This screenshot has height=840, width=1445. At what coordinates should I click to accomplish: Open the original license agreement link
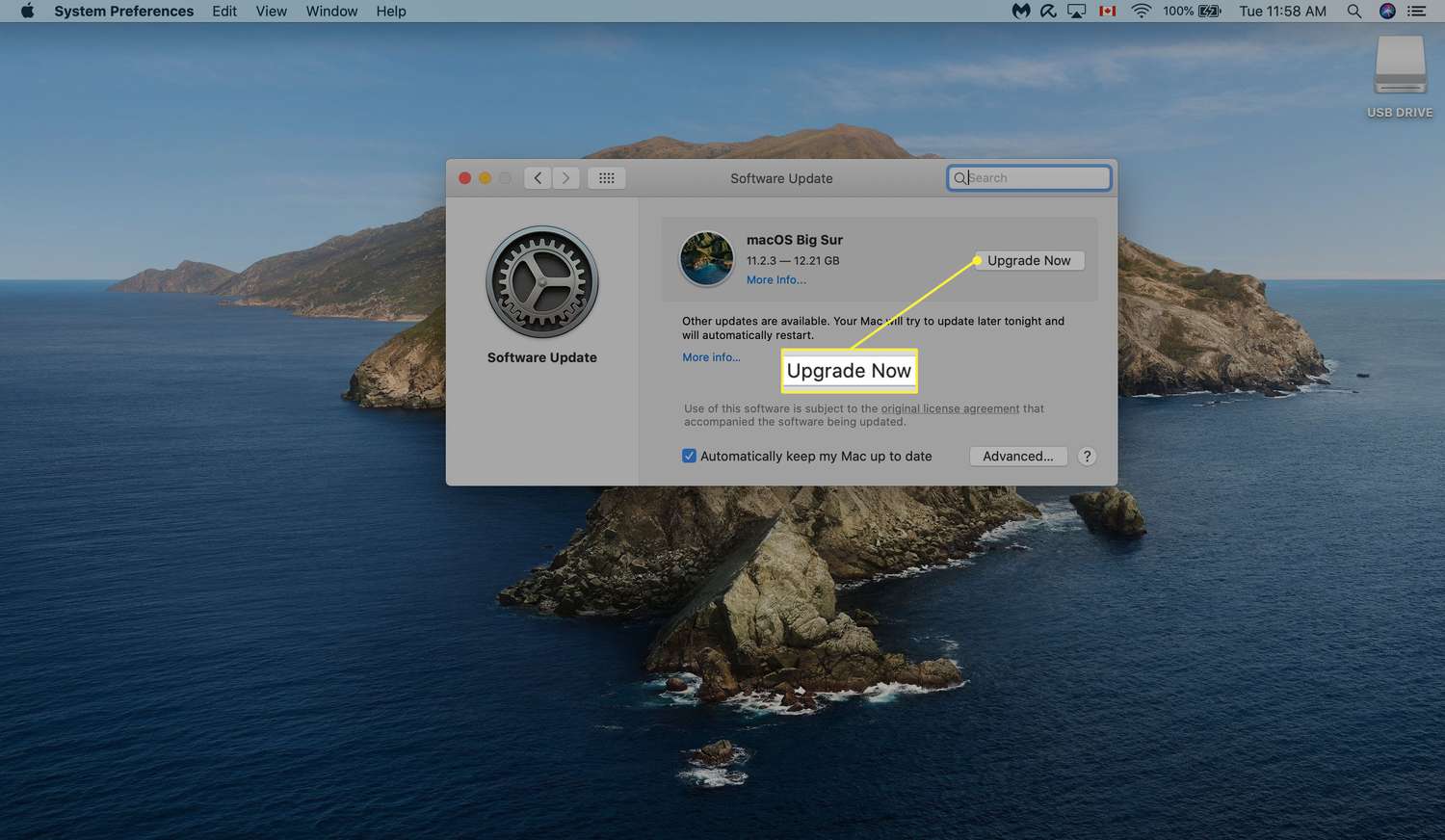(x=949, y=408)
